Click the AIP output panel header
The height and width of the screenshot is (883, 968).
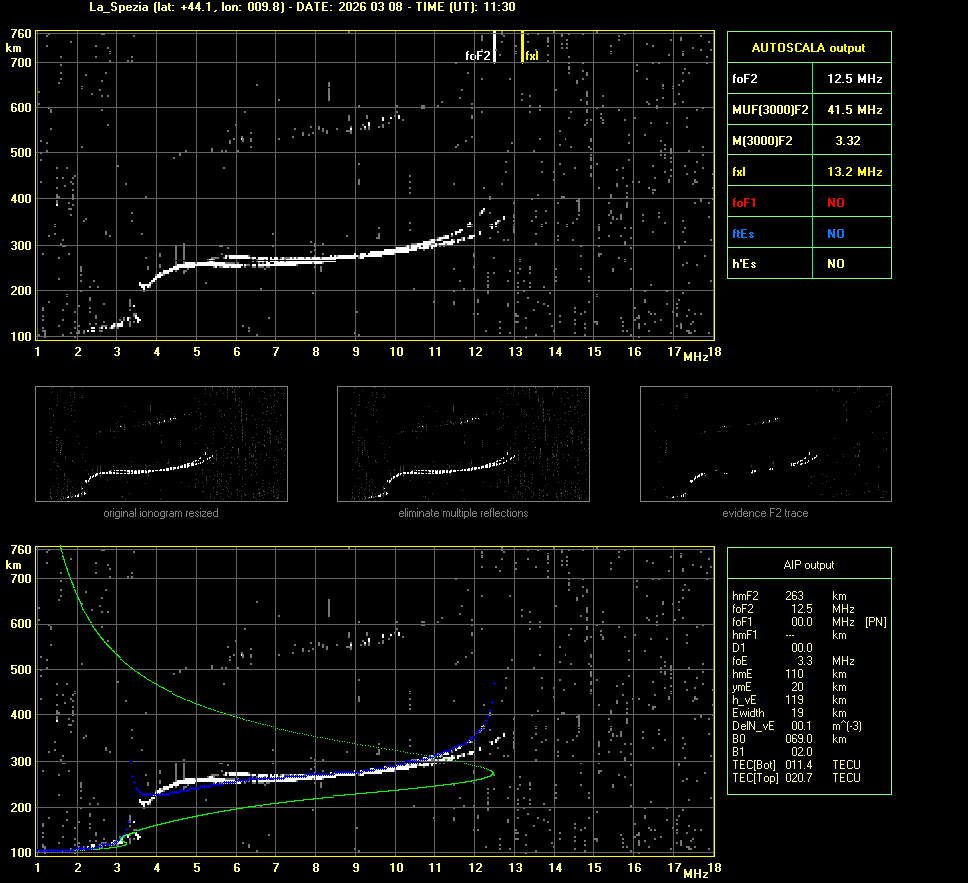tap(808, 565)
